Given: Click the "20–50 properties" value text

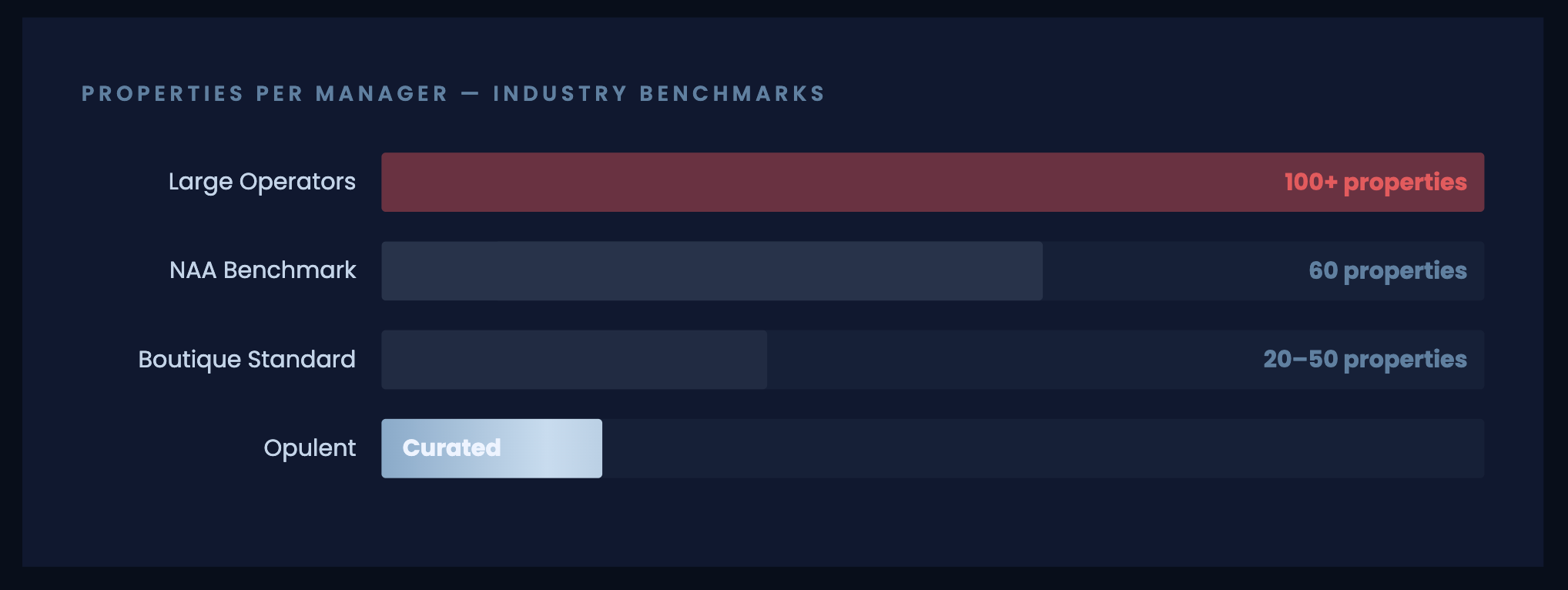Looking at the screenshot, I should pos(1365,360).
